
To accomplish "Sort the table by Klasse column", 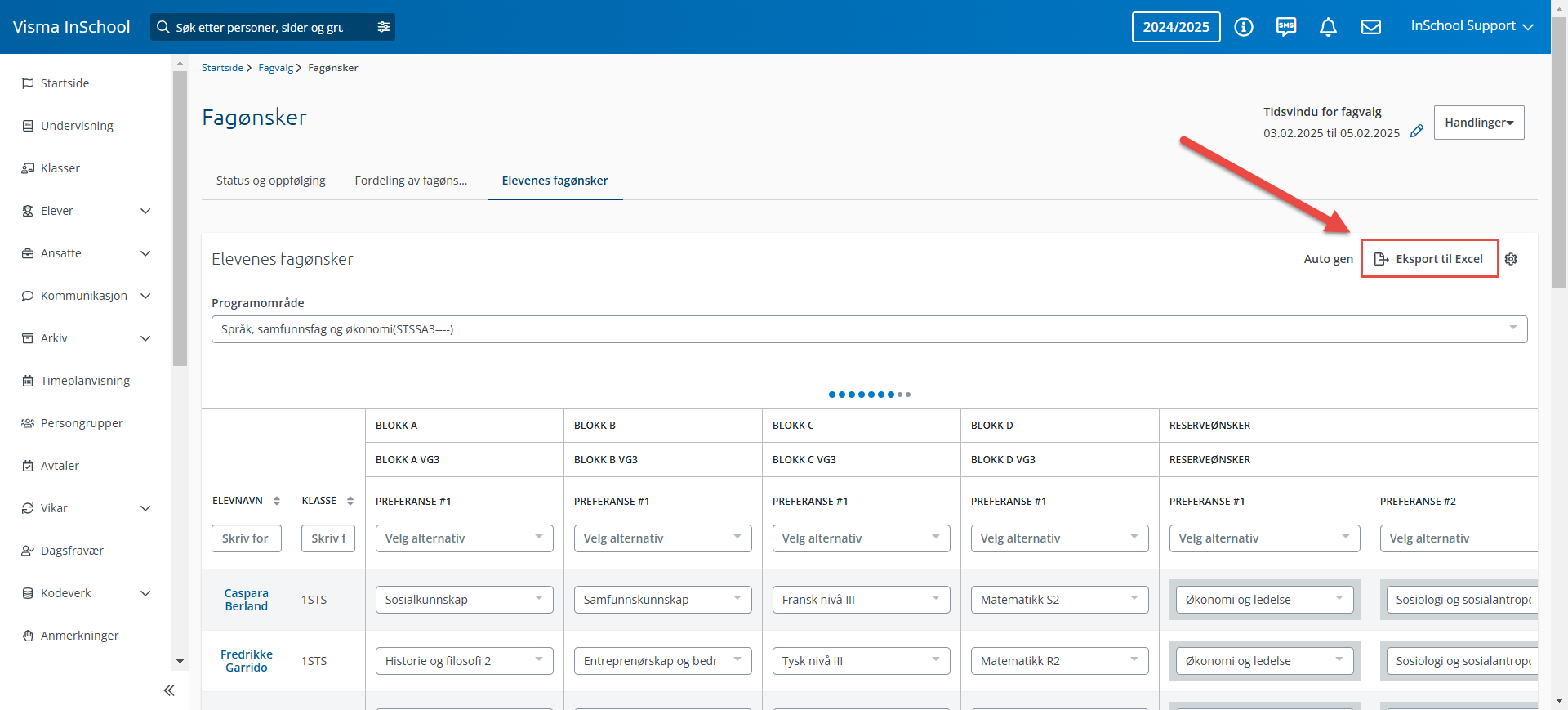I will click(x=350, y=501).
